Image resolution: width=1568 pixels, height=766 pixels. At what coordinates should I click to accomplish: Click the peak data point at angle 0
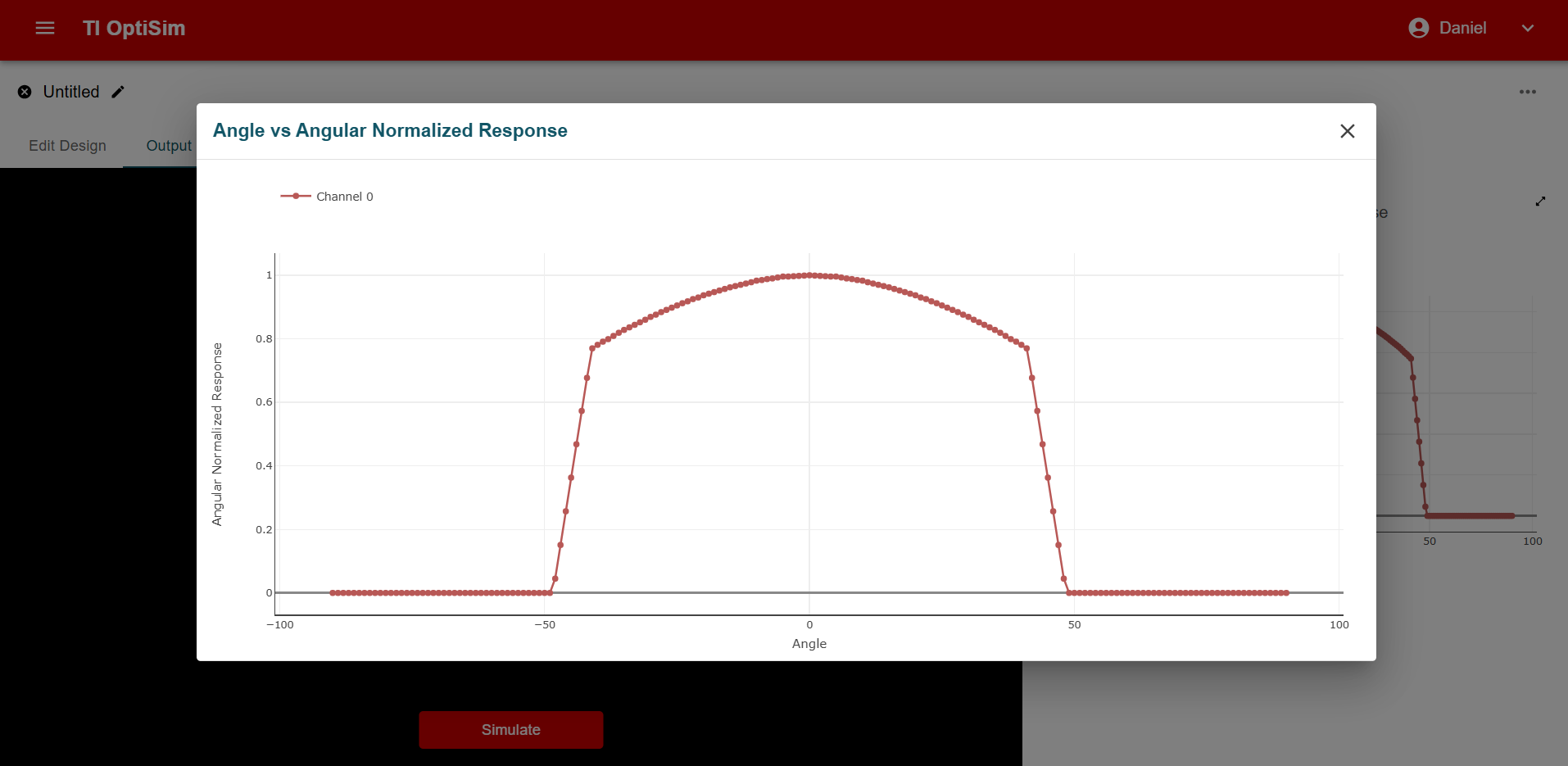click(x=809, y=275)
